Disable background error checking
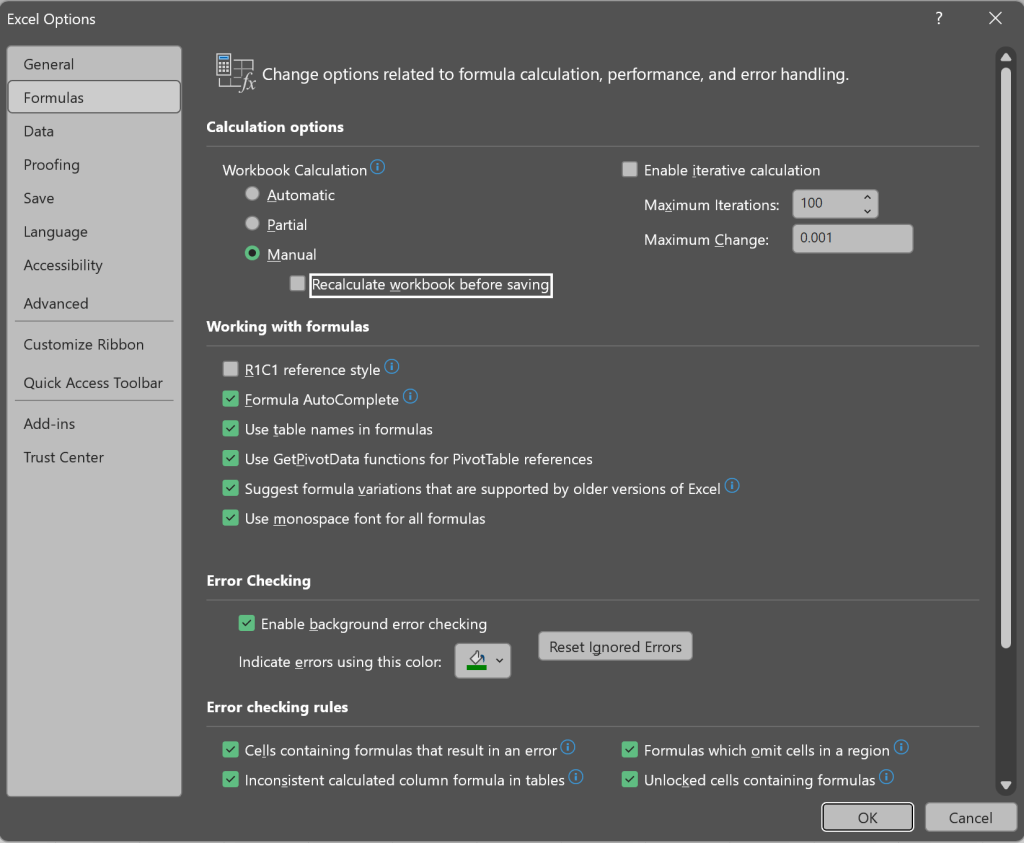This screenshot has height=843, width=1024. coord(246,624)
